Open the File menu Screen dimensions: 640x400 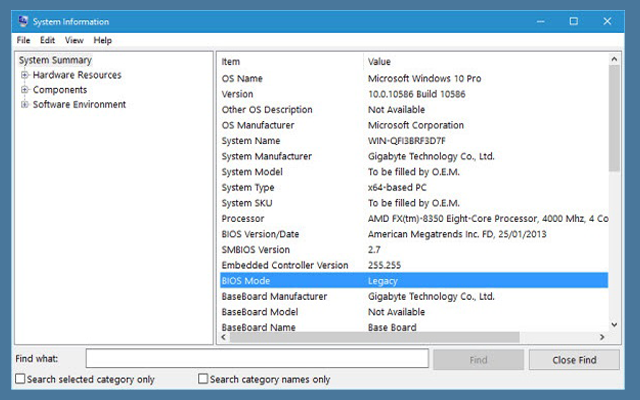(x=24, y=40)
